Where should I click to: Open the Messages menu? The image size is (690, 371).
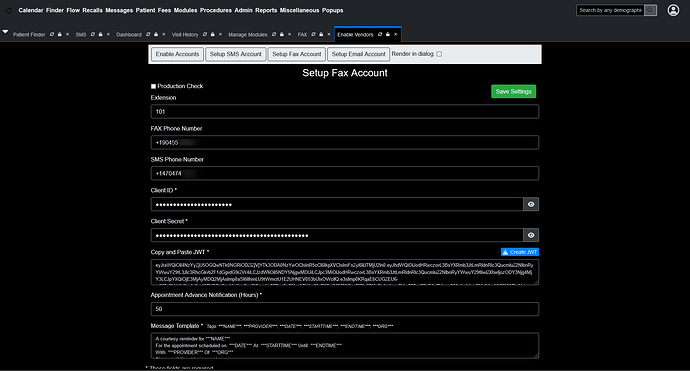[119, 10]
